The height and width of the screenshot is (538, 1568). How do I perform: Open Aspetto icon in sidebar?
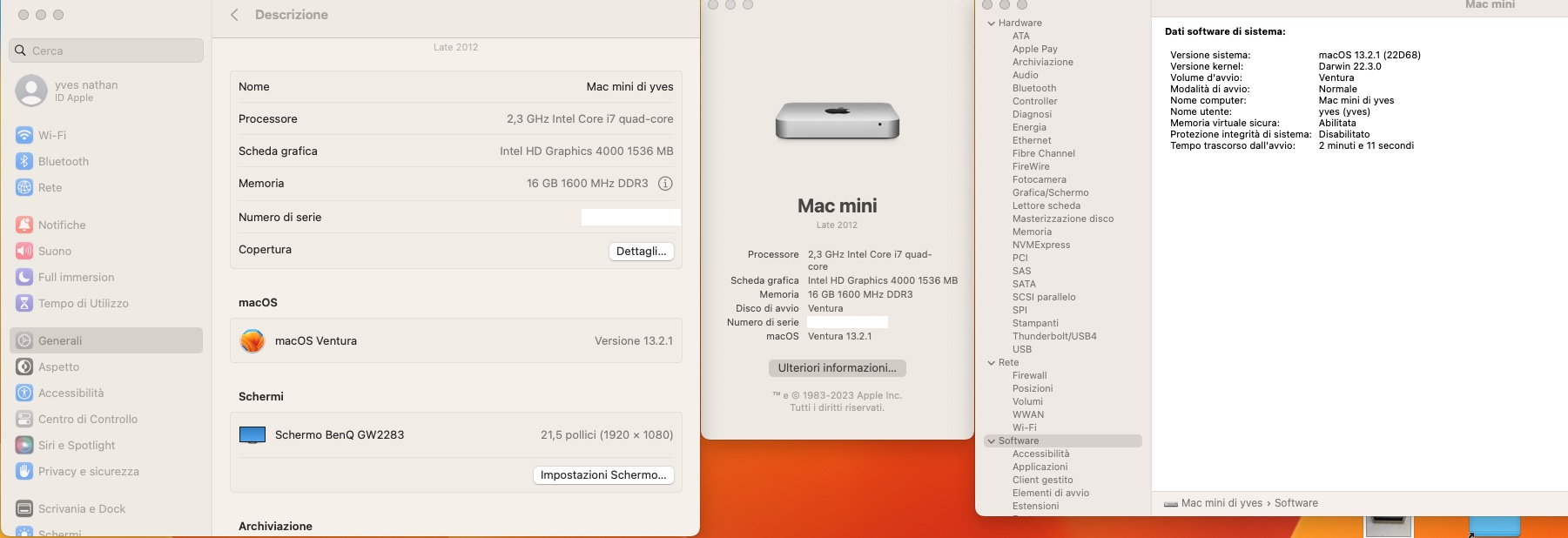click(x=24, y=367)
